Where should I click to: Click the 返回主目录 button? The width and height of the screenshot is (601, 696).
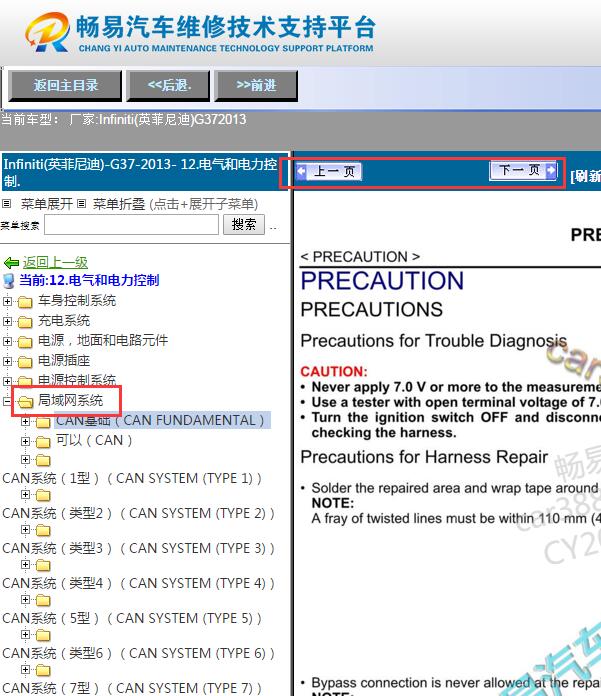coord(65,85)
